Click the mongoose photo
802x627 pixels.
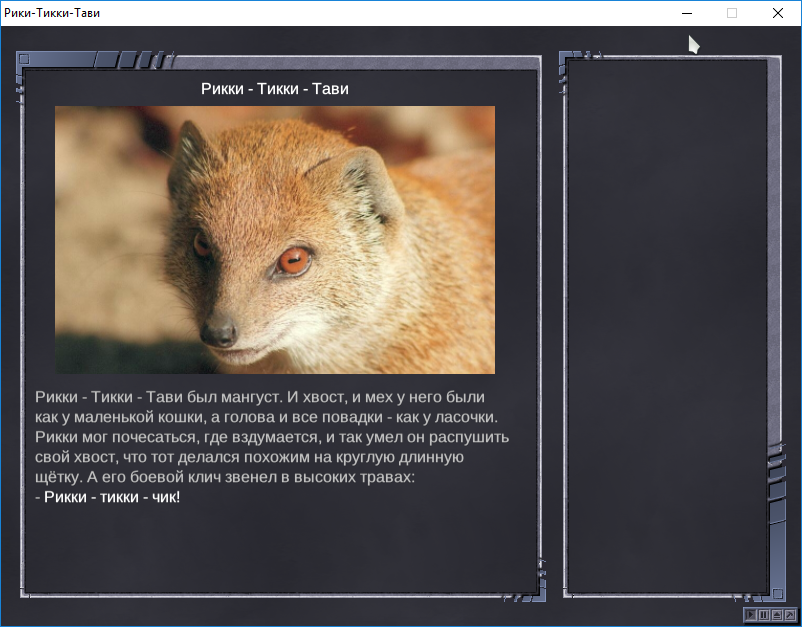point(275,240)
